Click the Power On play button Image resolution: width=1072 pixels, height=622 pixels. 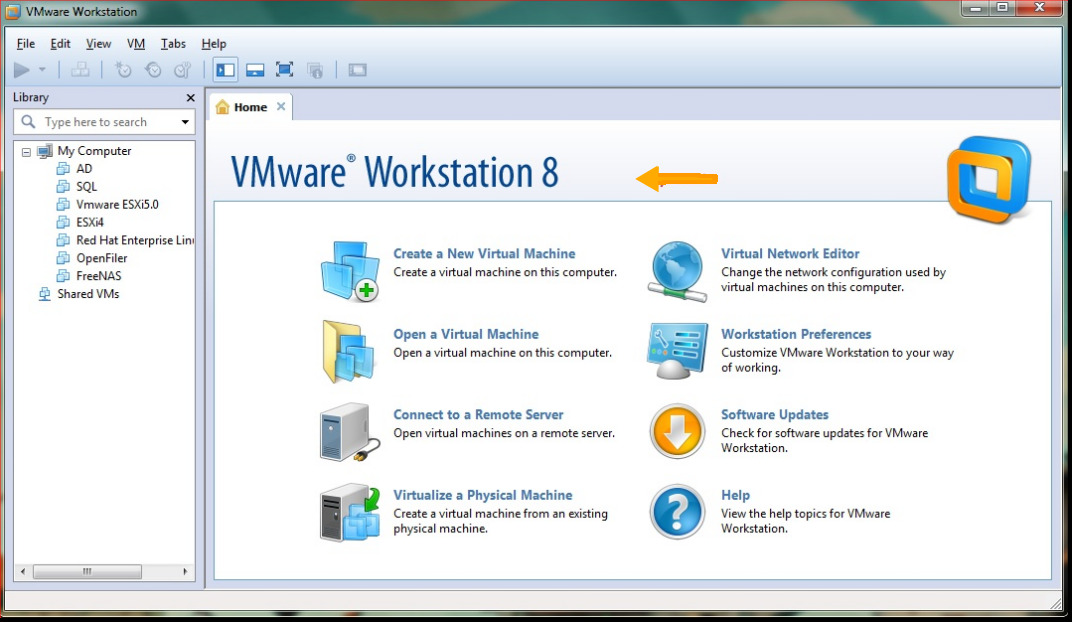tap(22, 70)
